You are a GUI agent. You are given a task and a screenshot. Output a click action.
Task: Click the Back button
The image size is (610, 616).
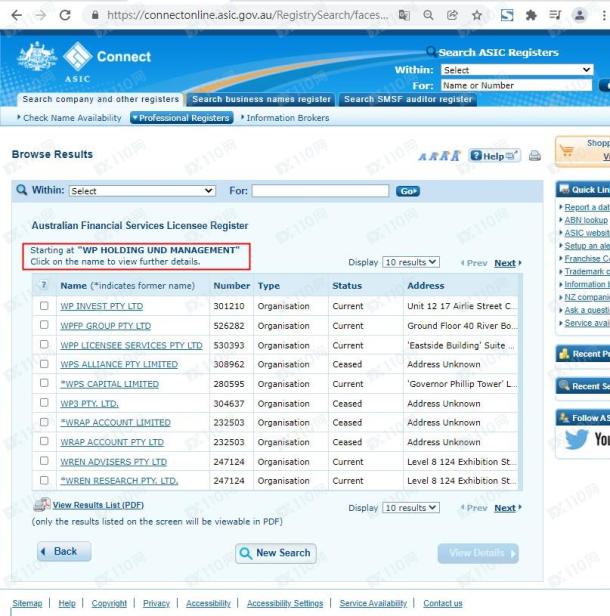click(x=64, y=552)
